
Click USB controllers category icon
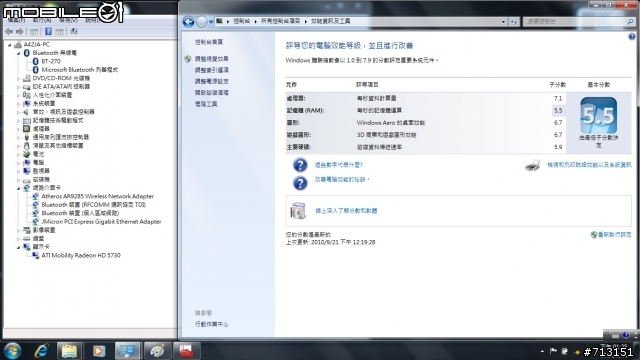[27, 137]
